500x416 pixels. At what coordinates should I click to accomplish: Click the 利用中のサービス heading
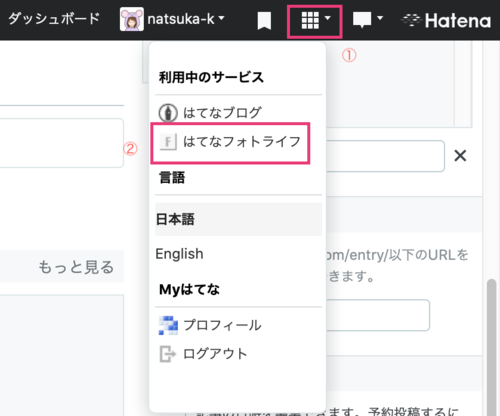[x=211, y=77]
